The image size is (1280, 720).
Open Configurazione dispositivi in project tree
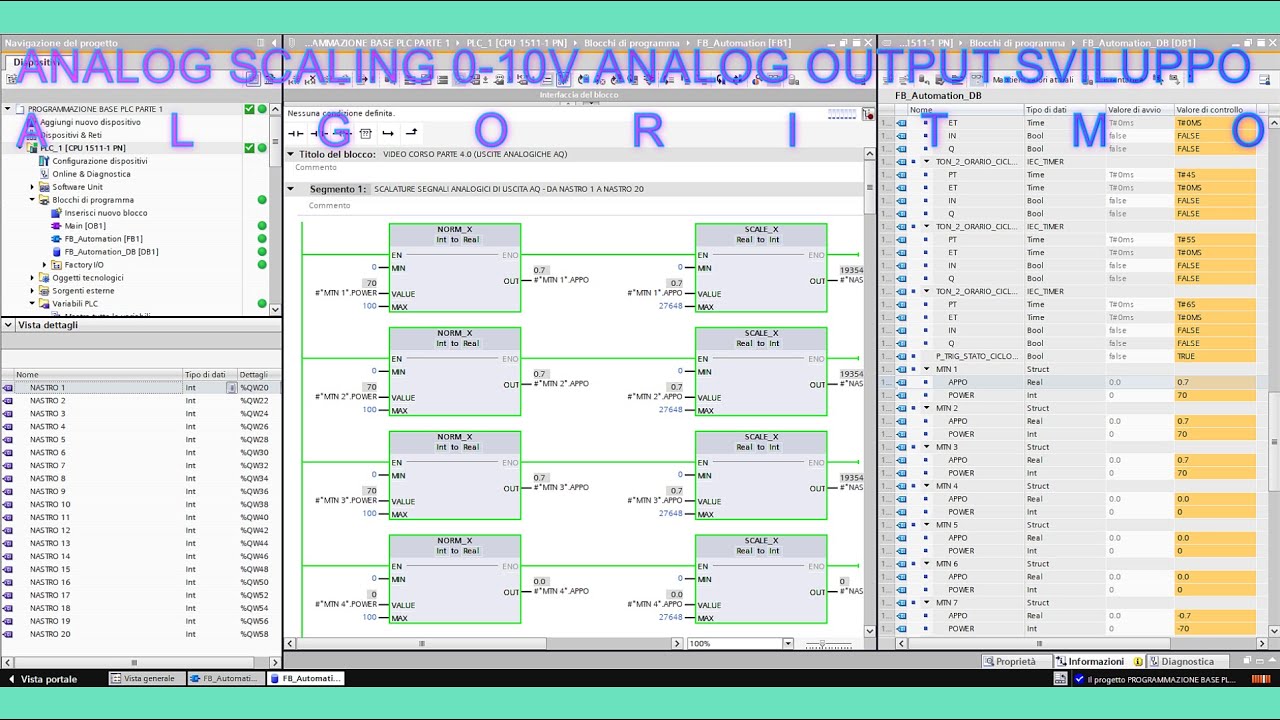tap(99, 161)
